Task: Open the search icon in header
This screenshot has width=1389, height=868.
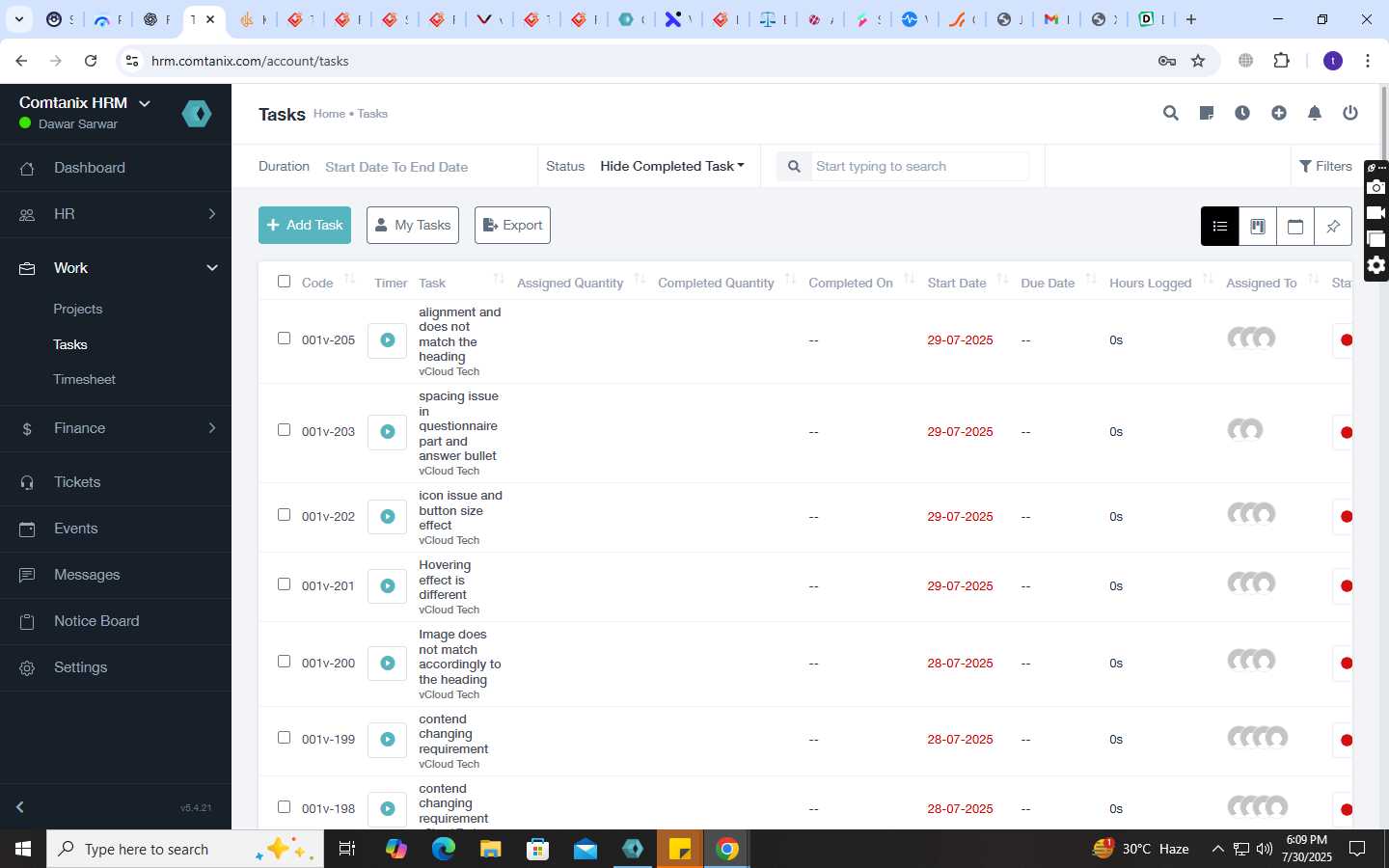Action: 1171,113
